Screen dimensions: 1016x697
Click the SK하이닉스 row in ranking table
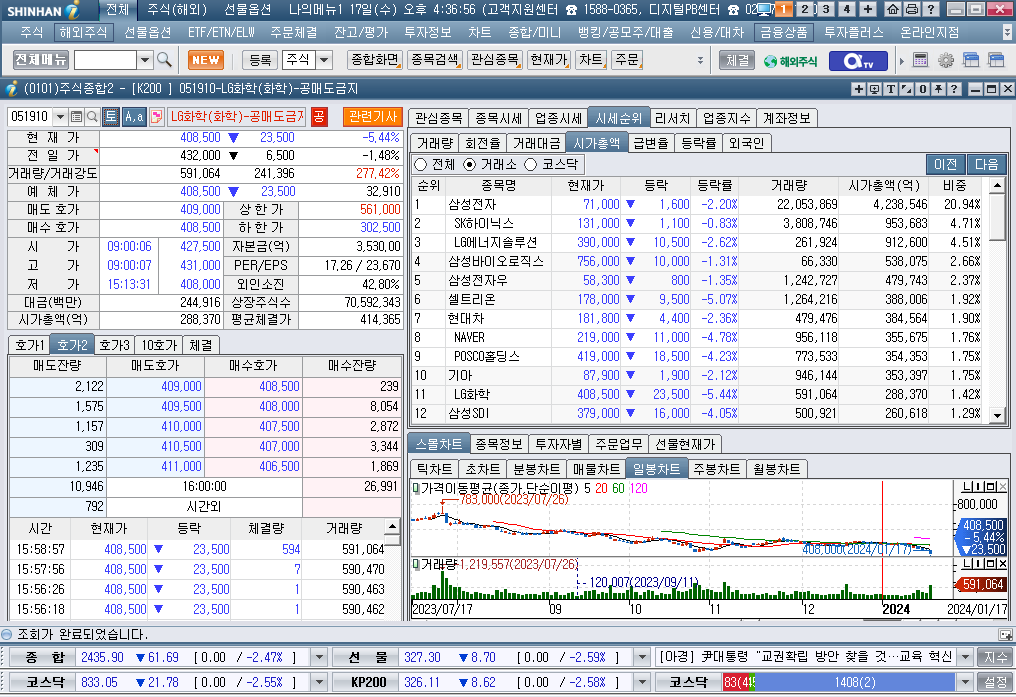click(x=697, y=223)
